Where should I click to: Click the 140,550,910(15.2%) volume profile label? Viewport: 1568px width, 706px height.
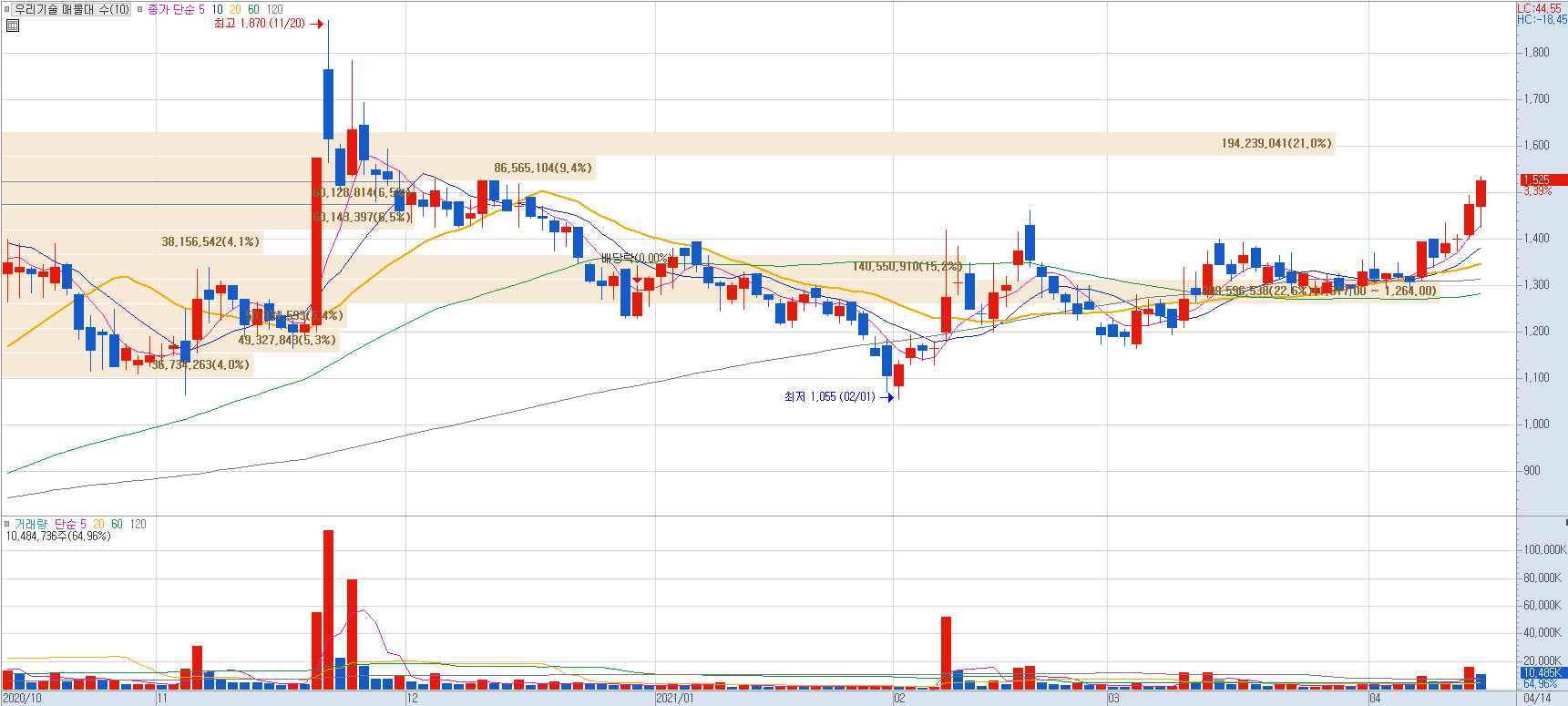[907, 266]
